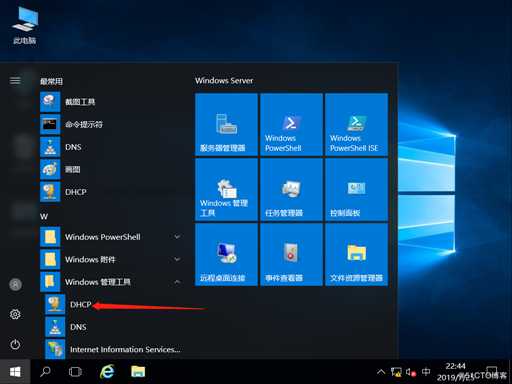
Task: Click the 最常用 section header
Action: (x=51, y=81)
